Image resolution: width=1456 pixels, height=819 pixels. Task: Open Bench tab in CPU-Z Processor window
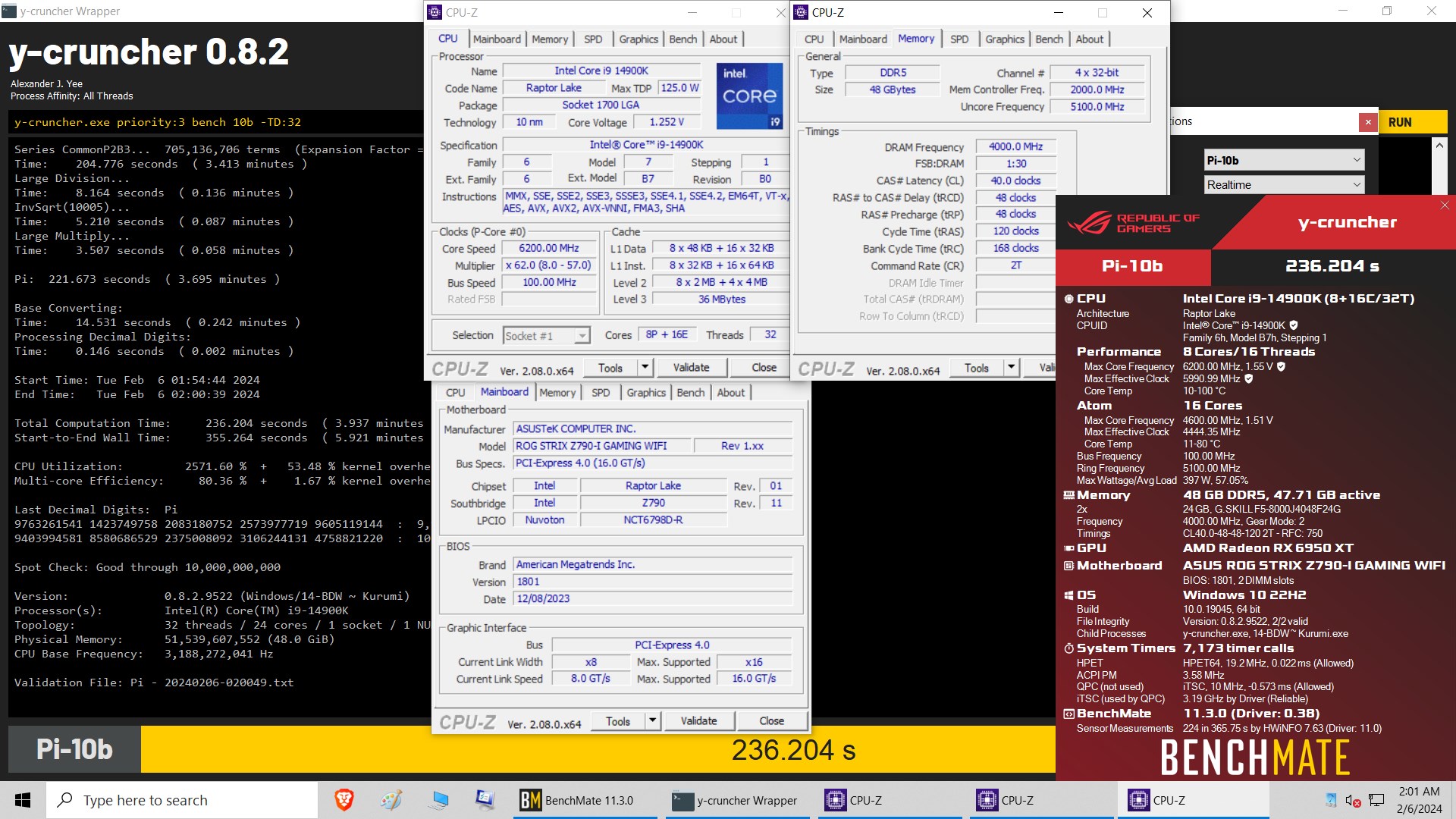[682, 39]
